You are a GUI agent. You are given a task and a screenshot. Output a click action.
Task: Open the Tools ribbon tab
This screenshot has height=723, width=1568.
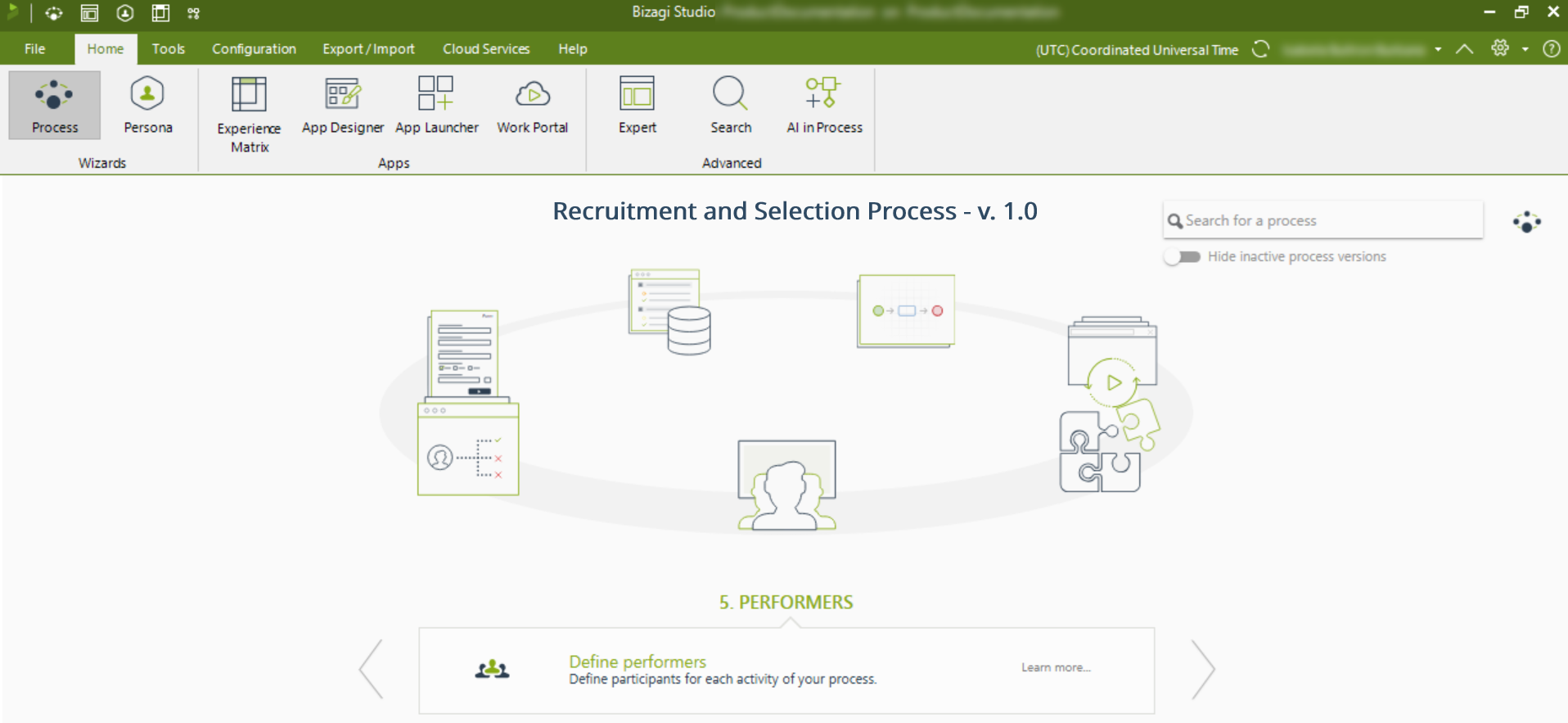click(168, 49)
